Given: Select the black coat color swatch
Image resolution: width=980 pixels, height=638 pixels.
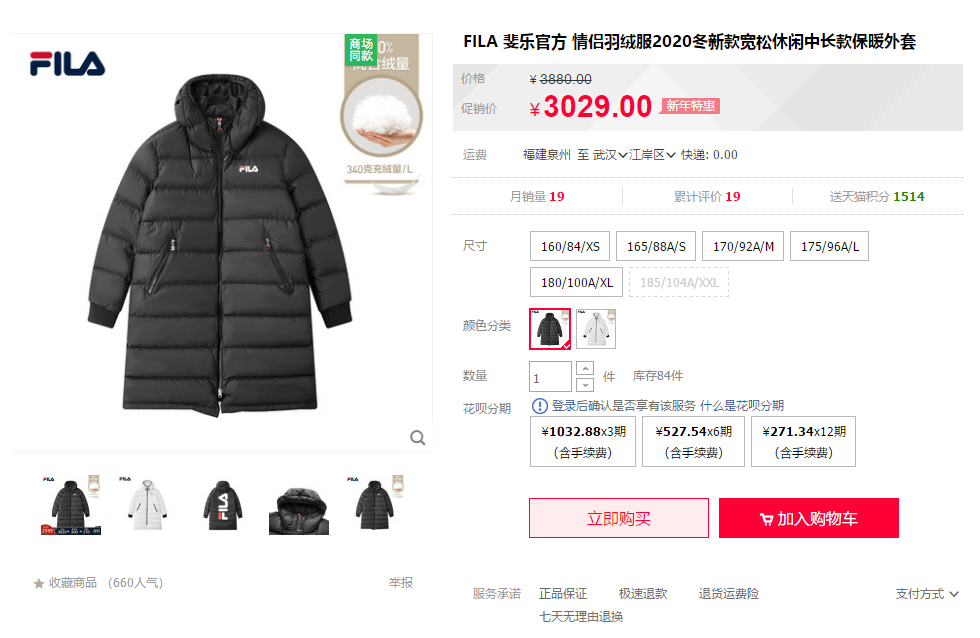Looking at the screenshot, I should point(550,329).
